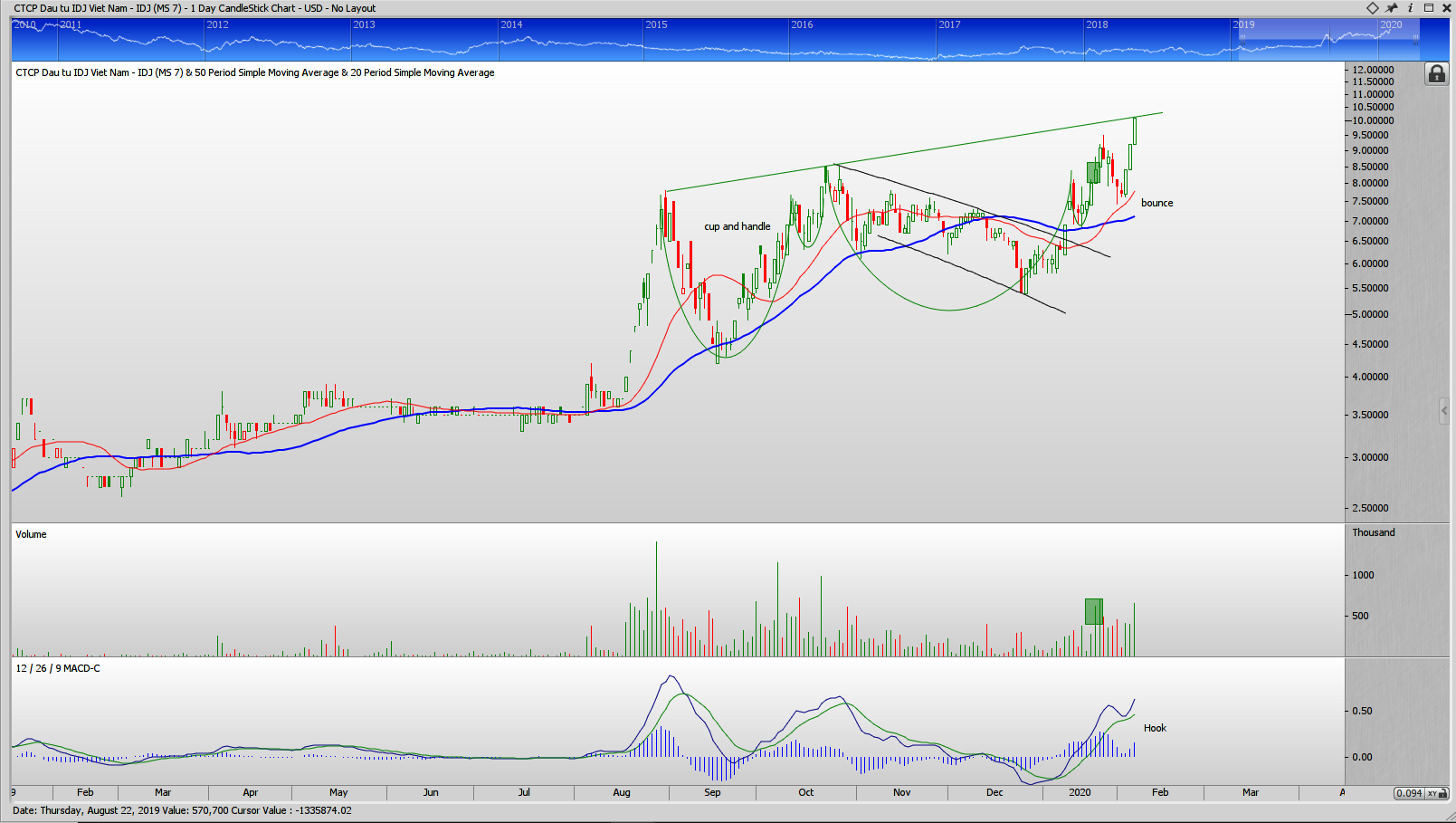Screen dimensions: 1456x823
Task: Pin the chart window with the pushpin
Action: [1392, 8]
